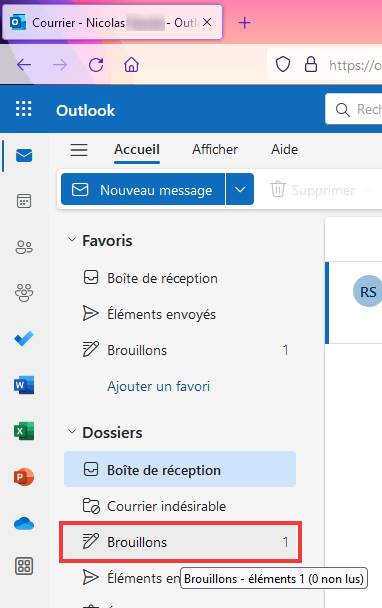Open the More apps icon
The height and width of the screenshot is (608, 382).
point(24,566)
